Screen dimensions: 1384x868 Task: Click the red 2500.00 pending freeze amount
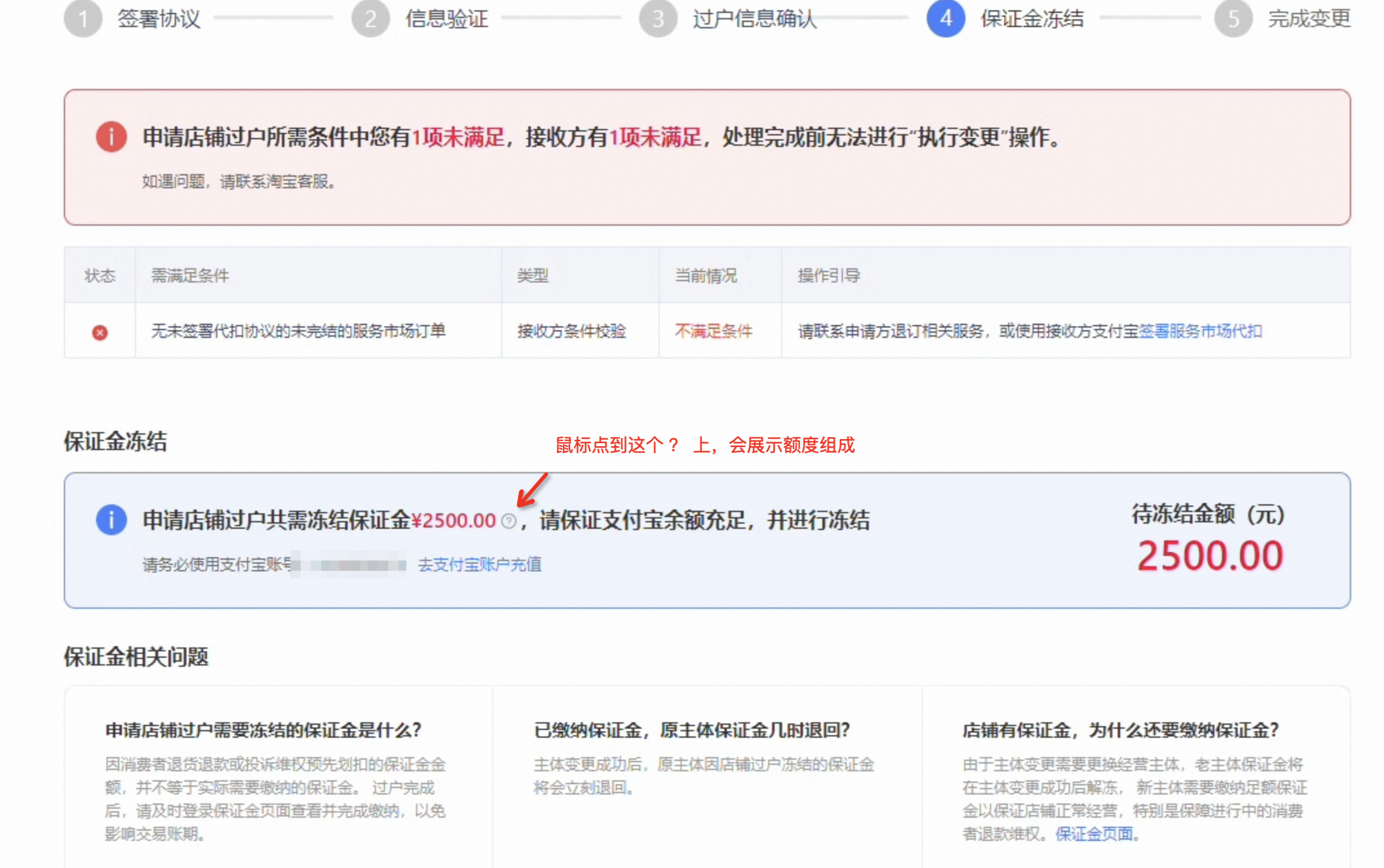[1211, 556]
